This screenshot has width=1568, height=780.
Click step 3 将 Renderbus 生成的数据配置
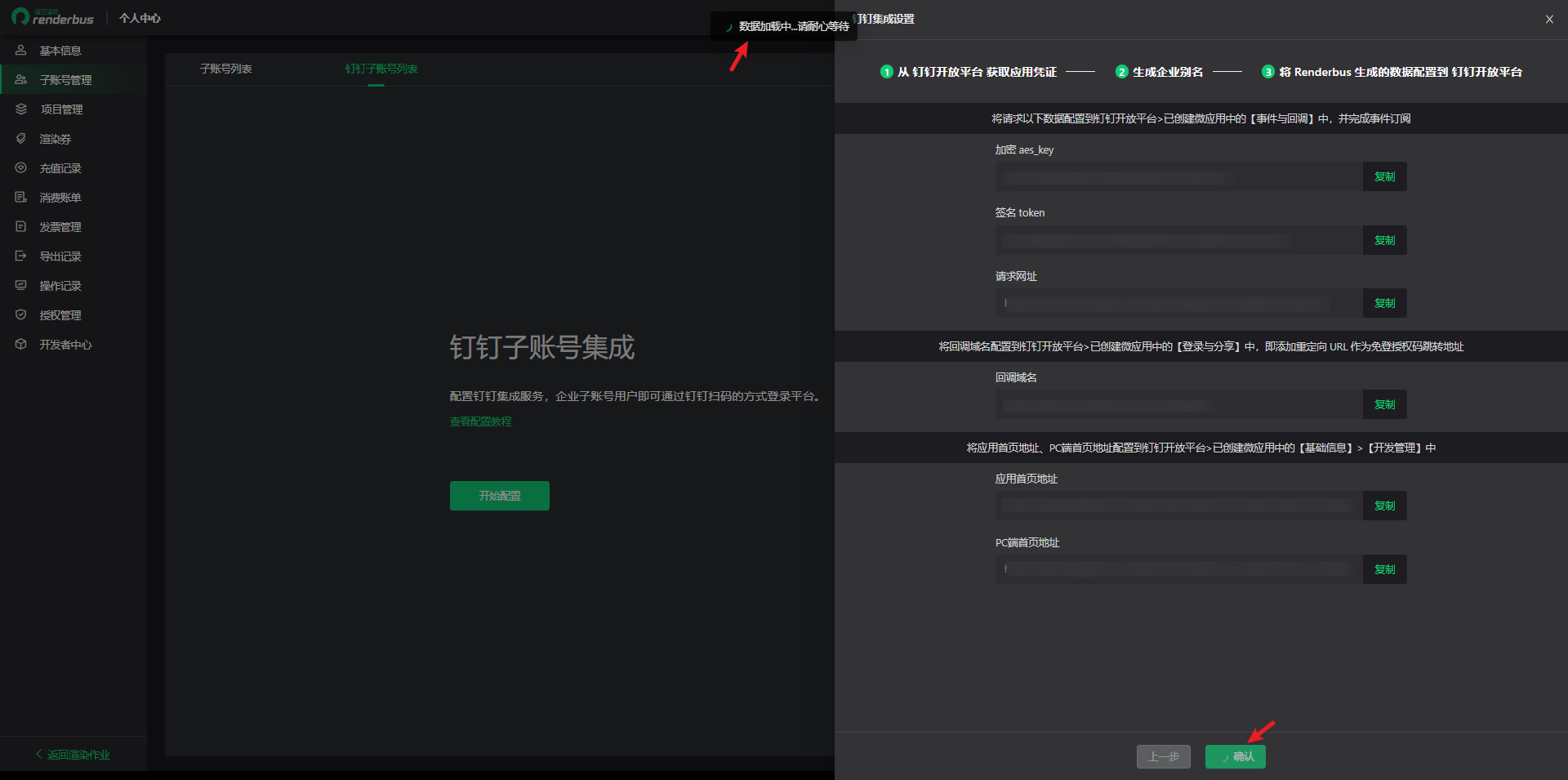[1392, 72]
